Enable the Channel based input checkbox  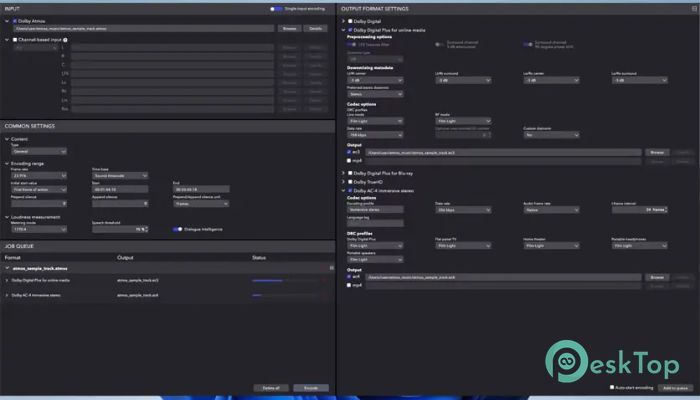click(x=15, y=40)
